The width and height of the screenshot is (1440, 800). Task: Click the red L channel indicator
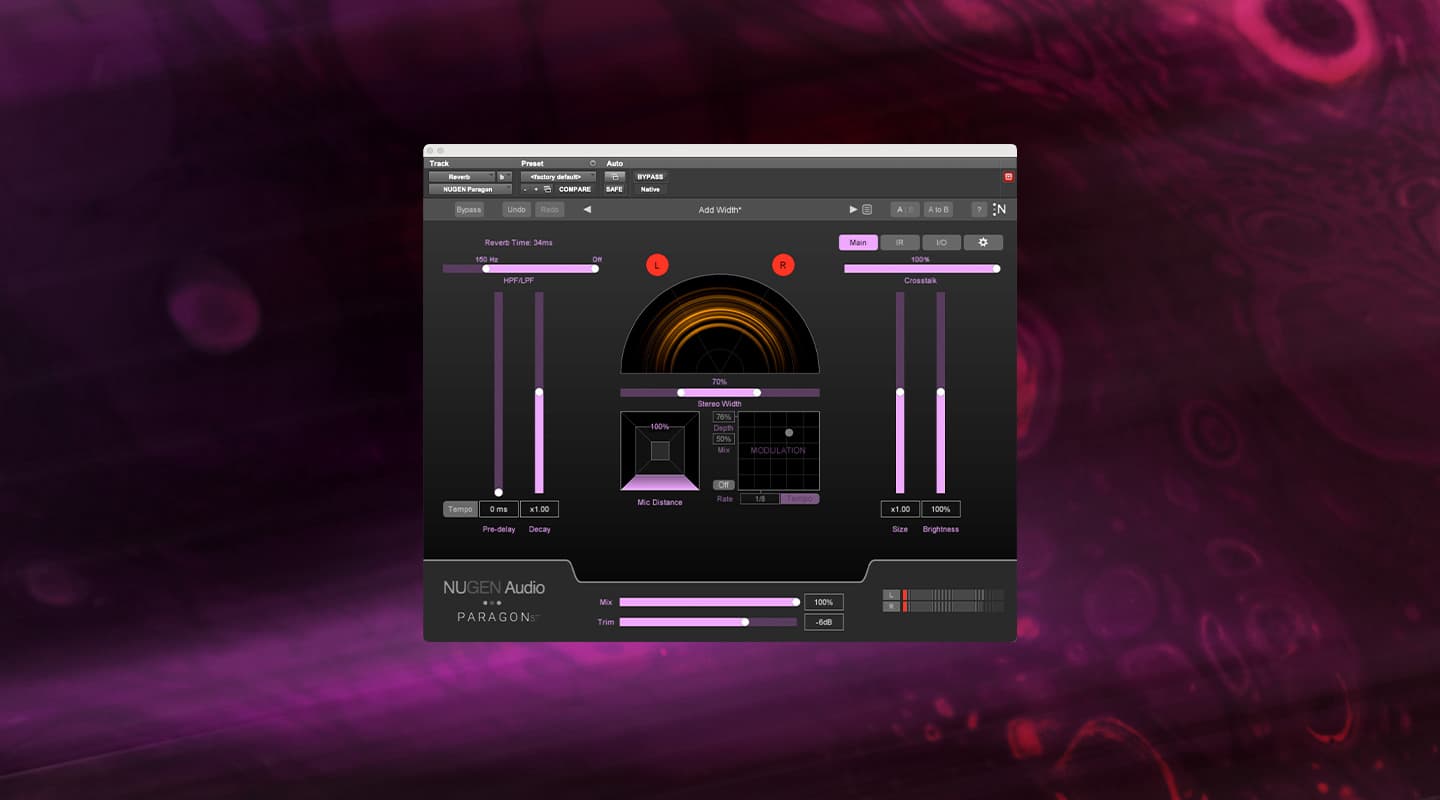(x=656, y=265)
